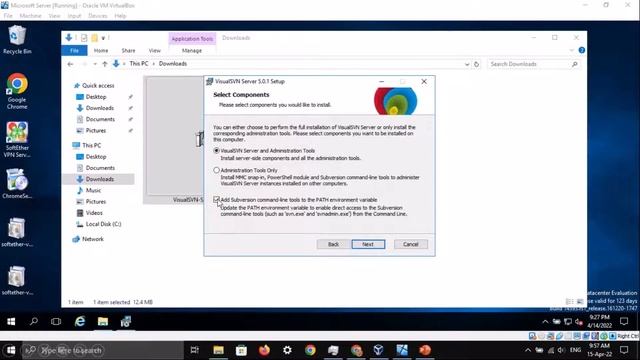Click Next in VisualSVN Setup

point(368,244)
